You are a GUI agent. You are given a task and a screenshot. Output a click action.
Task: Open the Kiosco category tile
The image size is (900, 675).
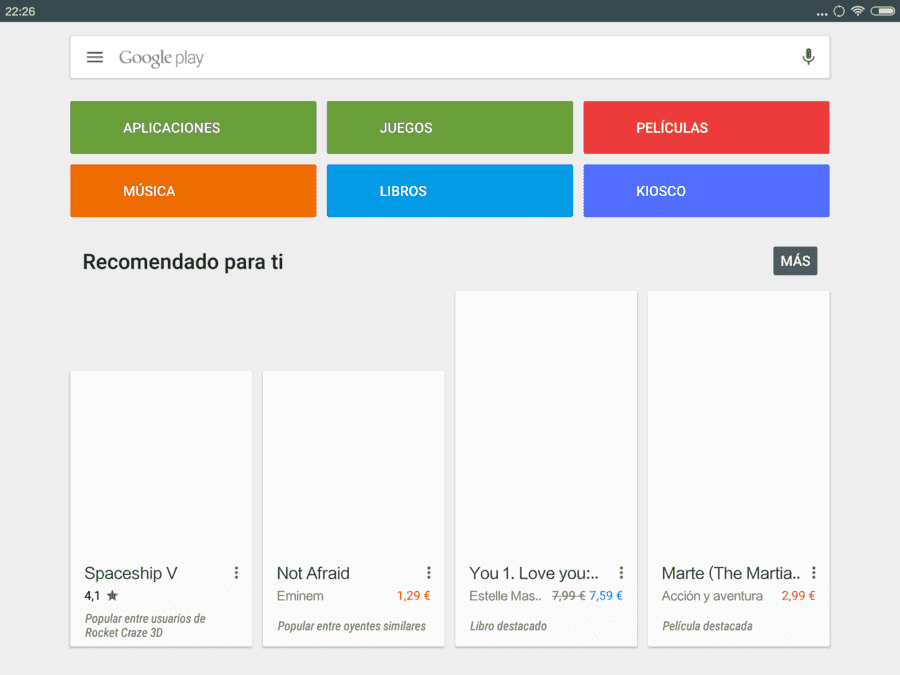[707, 191]
